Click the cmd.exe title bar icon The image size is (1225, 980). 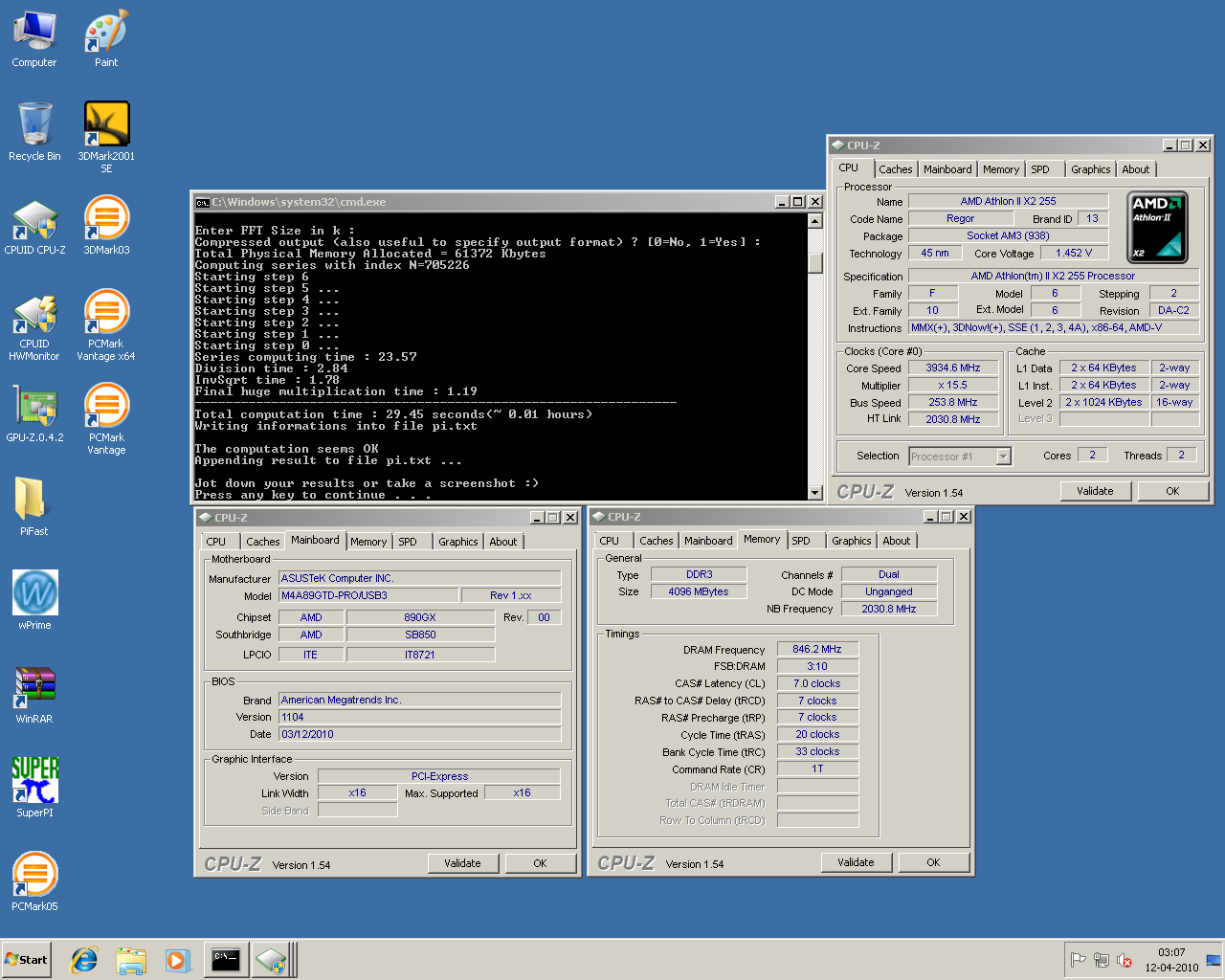pyautogui.click(x=203, y=202)
